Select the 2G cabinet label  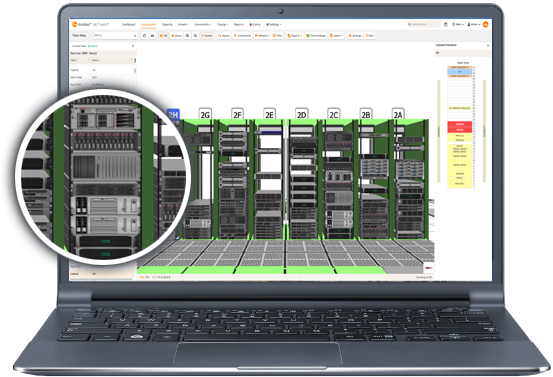pyautogui.click(x=205, y=114)
